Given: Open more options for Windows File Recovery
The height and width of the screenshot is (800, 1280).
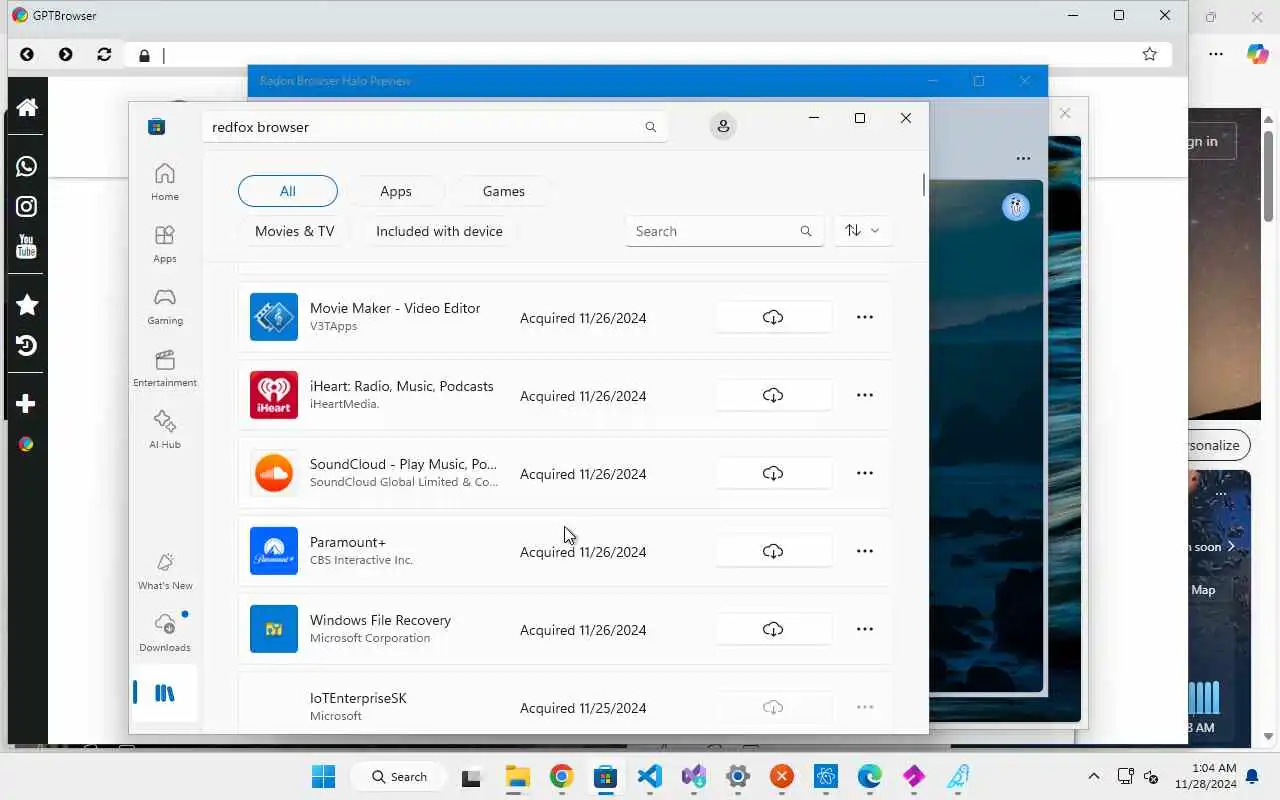Looking at the screenshot, I should click(865, 629).
